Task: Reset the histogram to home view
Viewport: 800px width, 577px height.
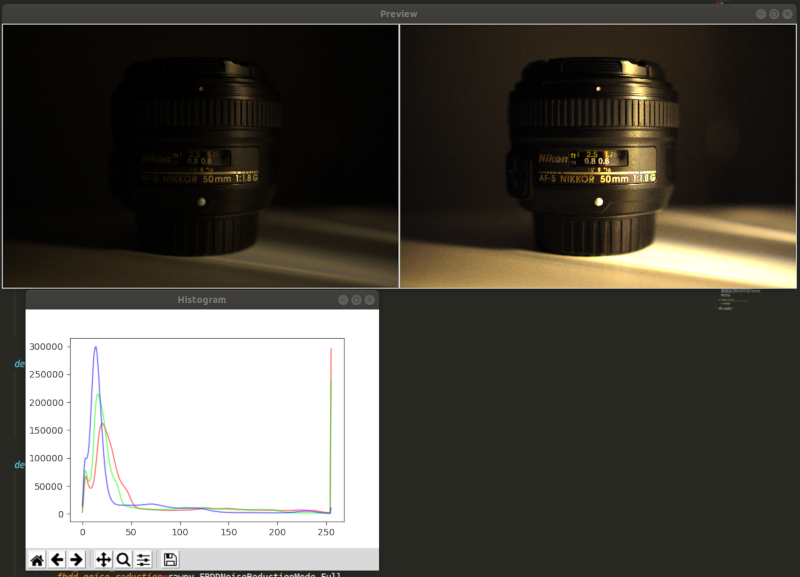Action: pyautogui.click(x=37, y=560)
